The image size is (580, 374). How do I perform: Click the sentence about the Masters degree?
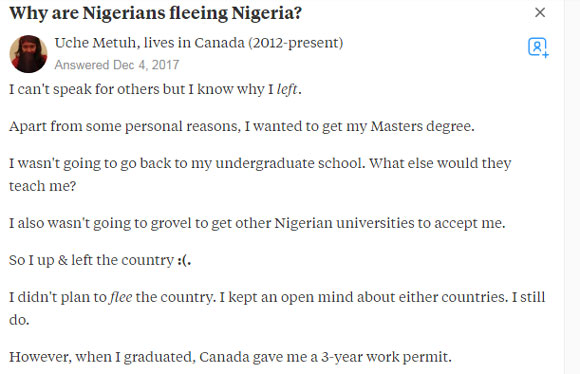point(242,127)
